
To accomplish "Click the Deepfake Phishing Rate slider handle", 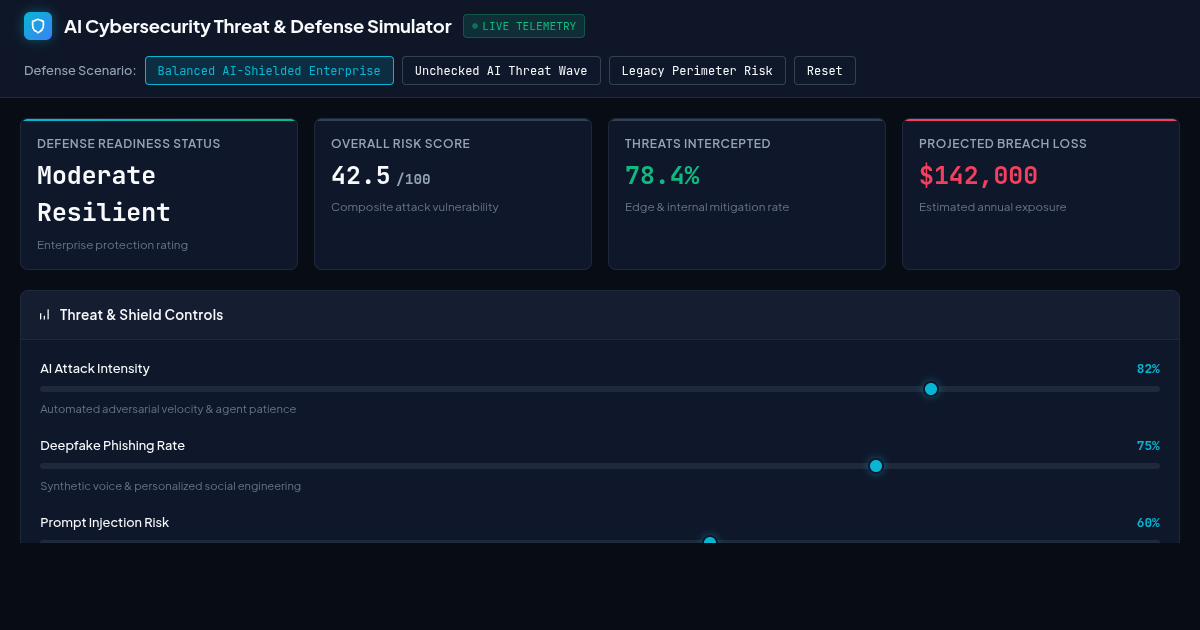I will pos(876,466).
